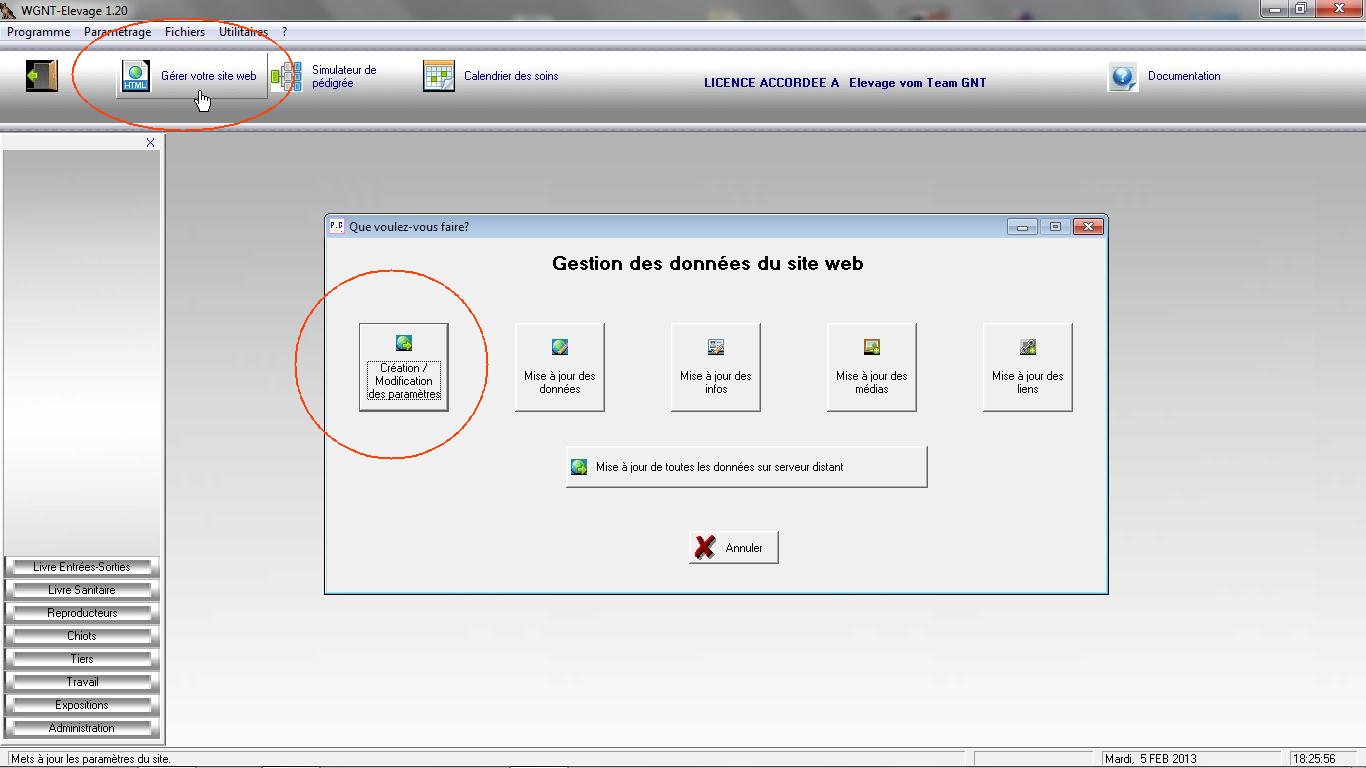Switch to the Reproducteurs section

click(x=82, y=613)
